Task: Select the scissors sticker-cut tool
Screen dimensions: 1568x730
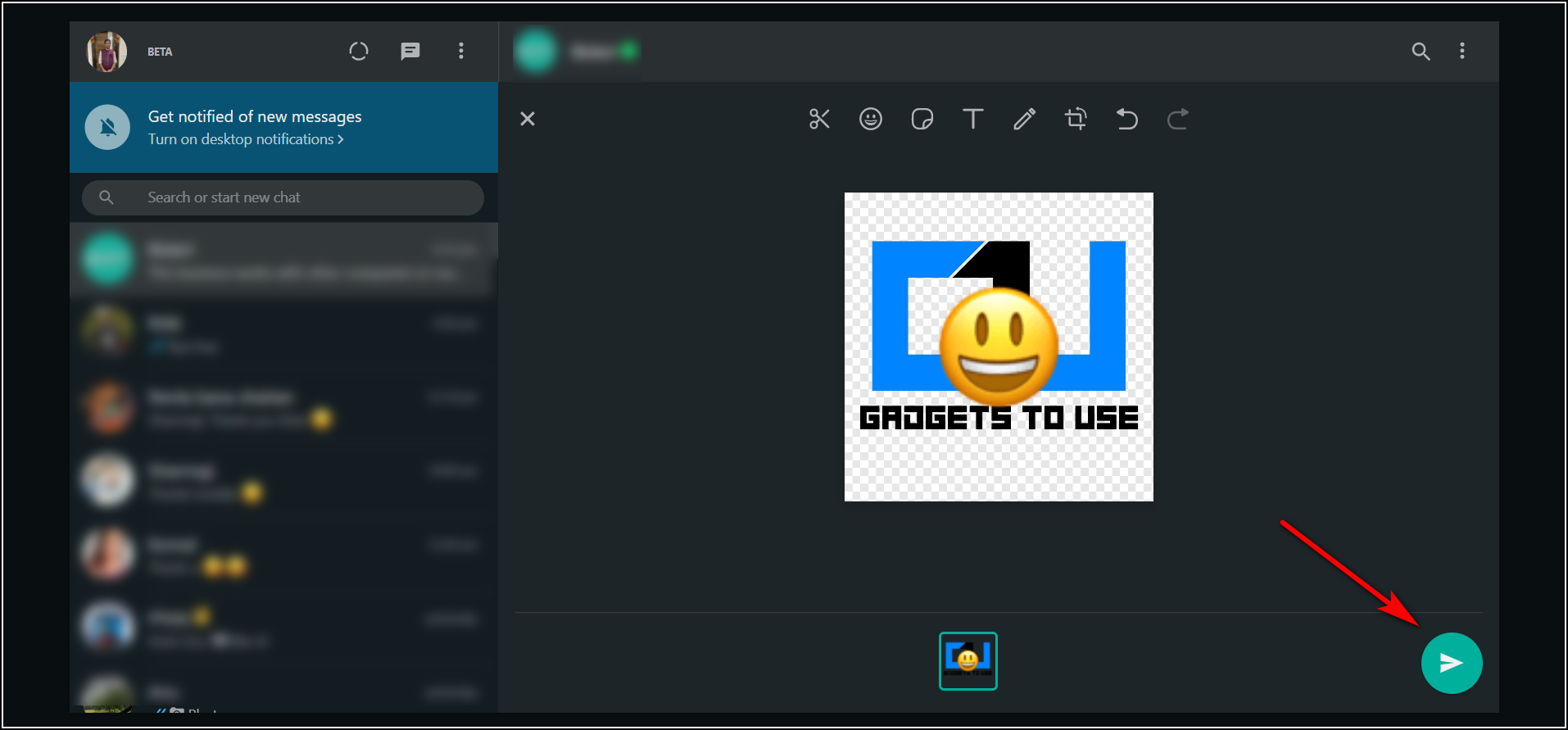Action: point(819,119)
